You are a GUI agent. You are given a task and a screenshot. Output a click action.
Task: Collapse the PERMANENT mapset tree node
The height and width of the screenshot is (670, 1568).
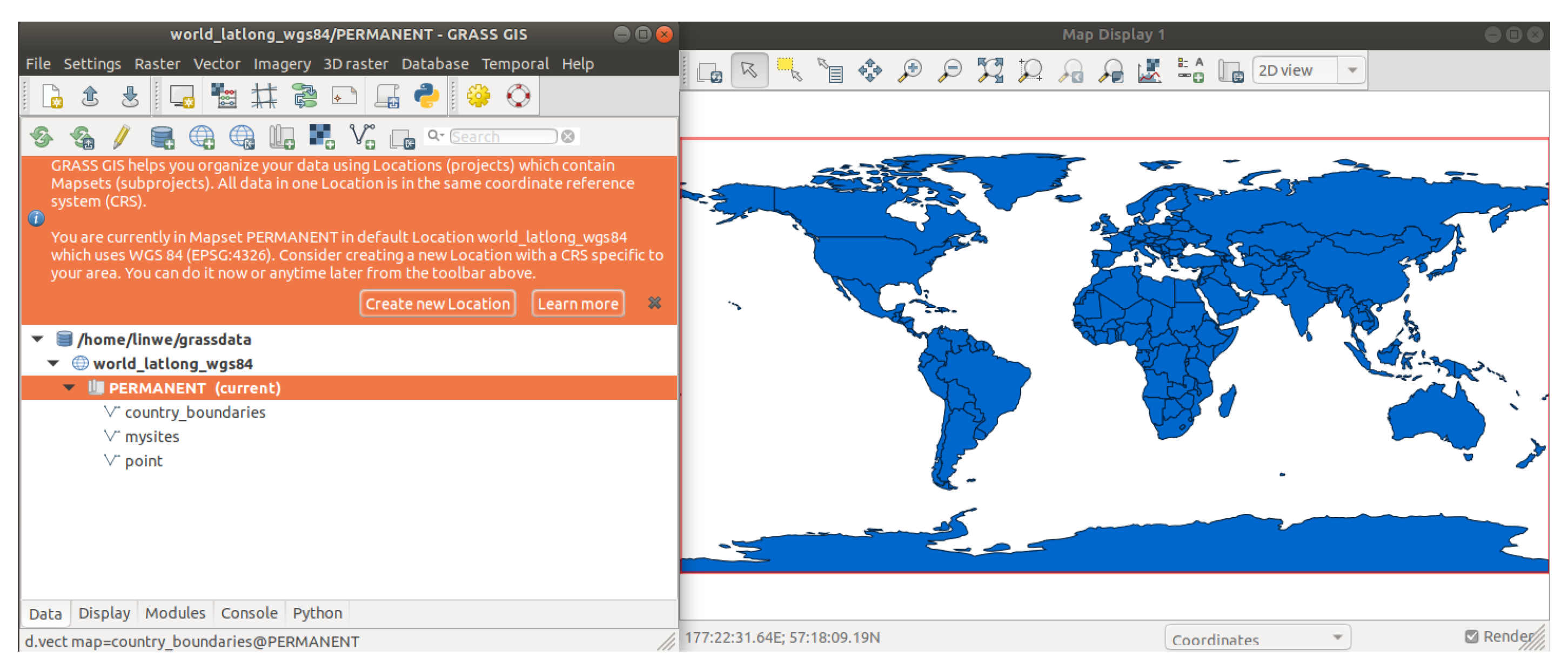[x=69, y=387]
